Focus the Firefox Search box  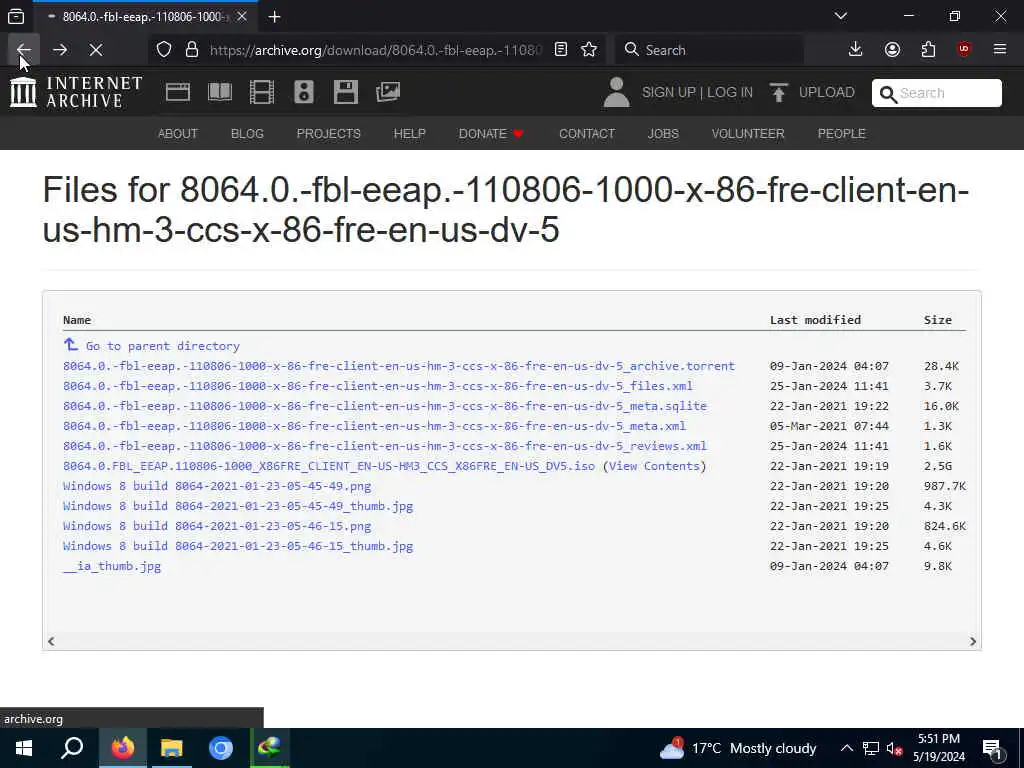click(709, 50)
